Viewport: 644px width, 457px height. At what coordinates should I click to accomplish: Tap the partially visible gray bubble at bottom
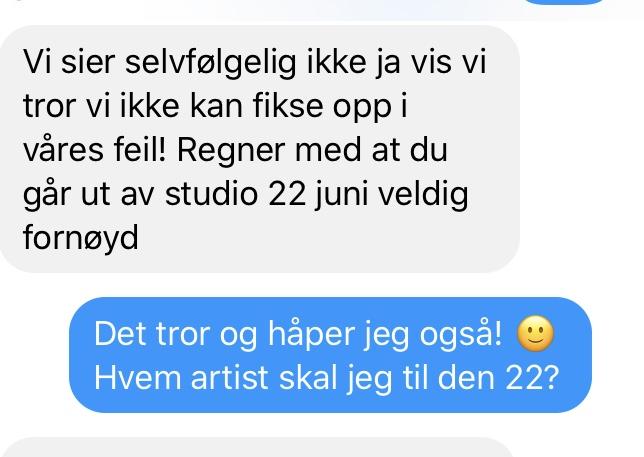tap(259, 448)
